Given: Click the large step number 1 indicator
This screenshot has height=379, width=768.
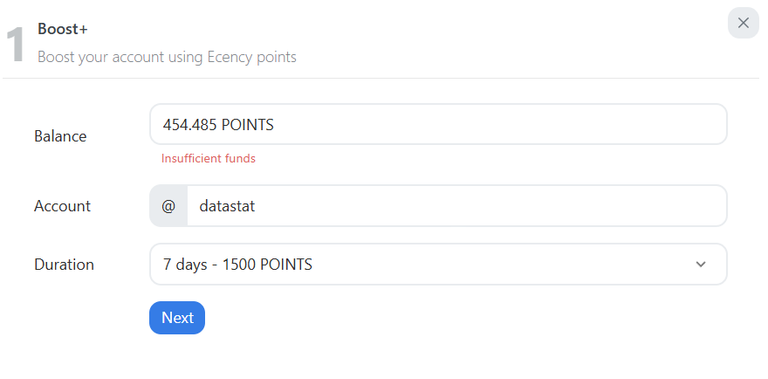Looking at the screenshot, I should (15, 45).
